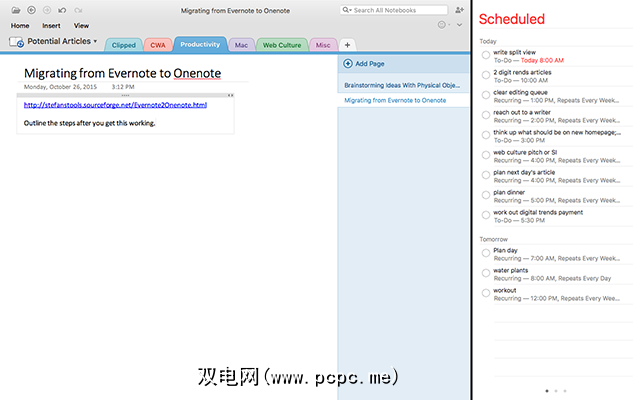Viewport: 640px width, 400px height.
Task: Complete 'reach out to a writer' task circle
Action: 486,115
